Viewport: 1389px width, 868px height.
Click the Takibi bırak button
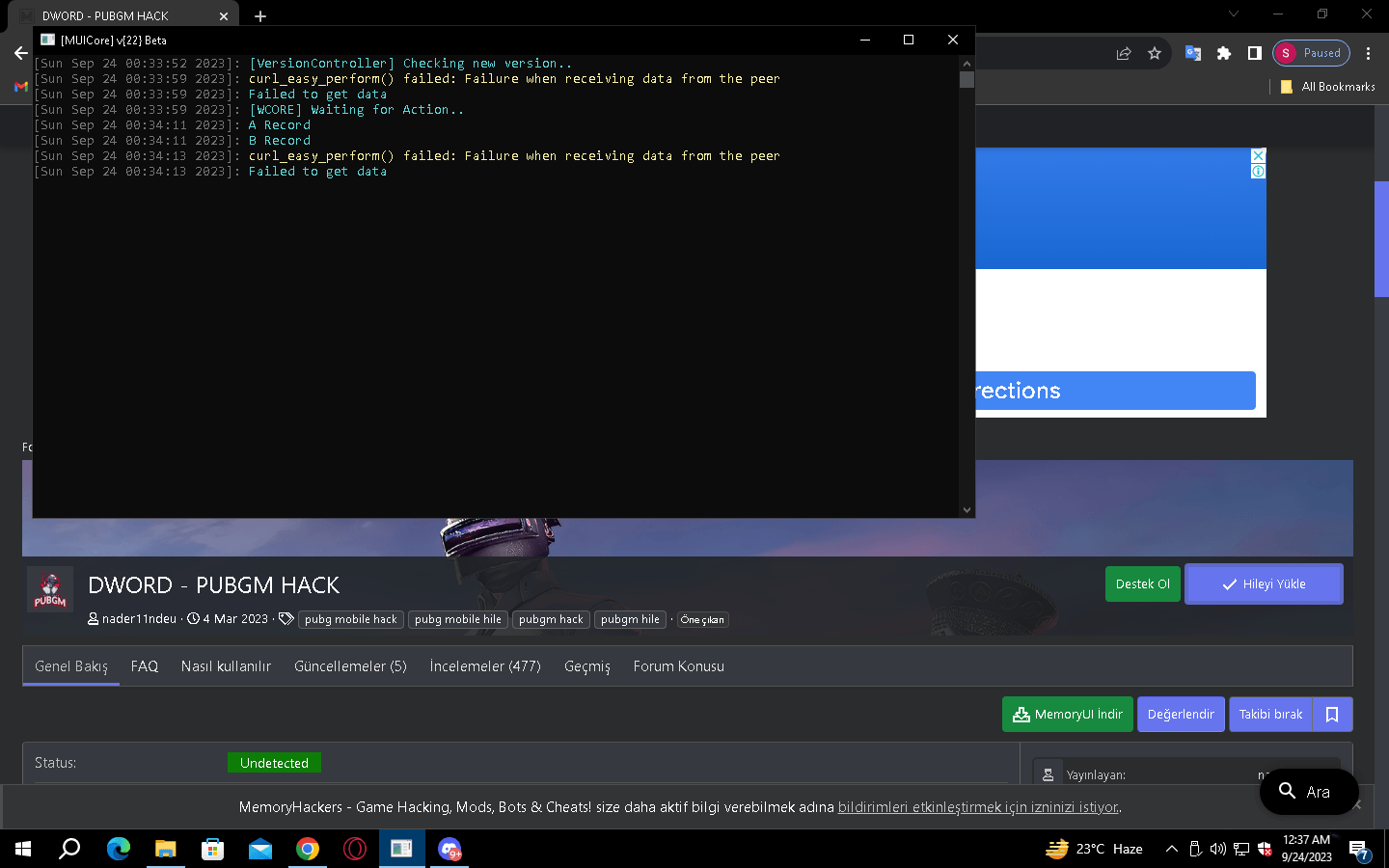point(1270,715)
